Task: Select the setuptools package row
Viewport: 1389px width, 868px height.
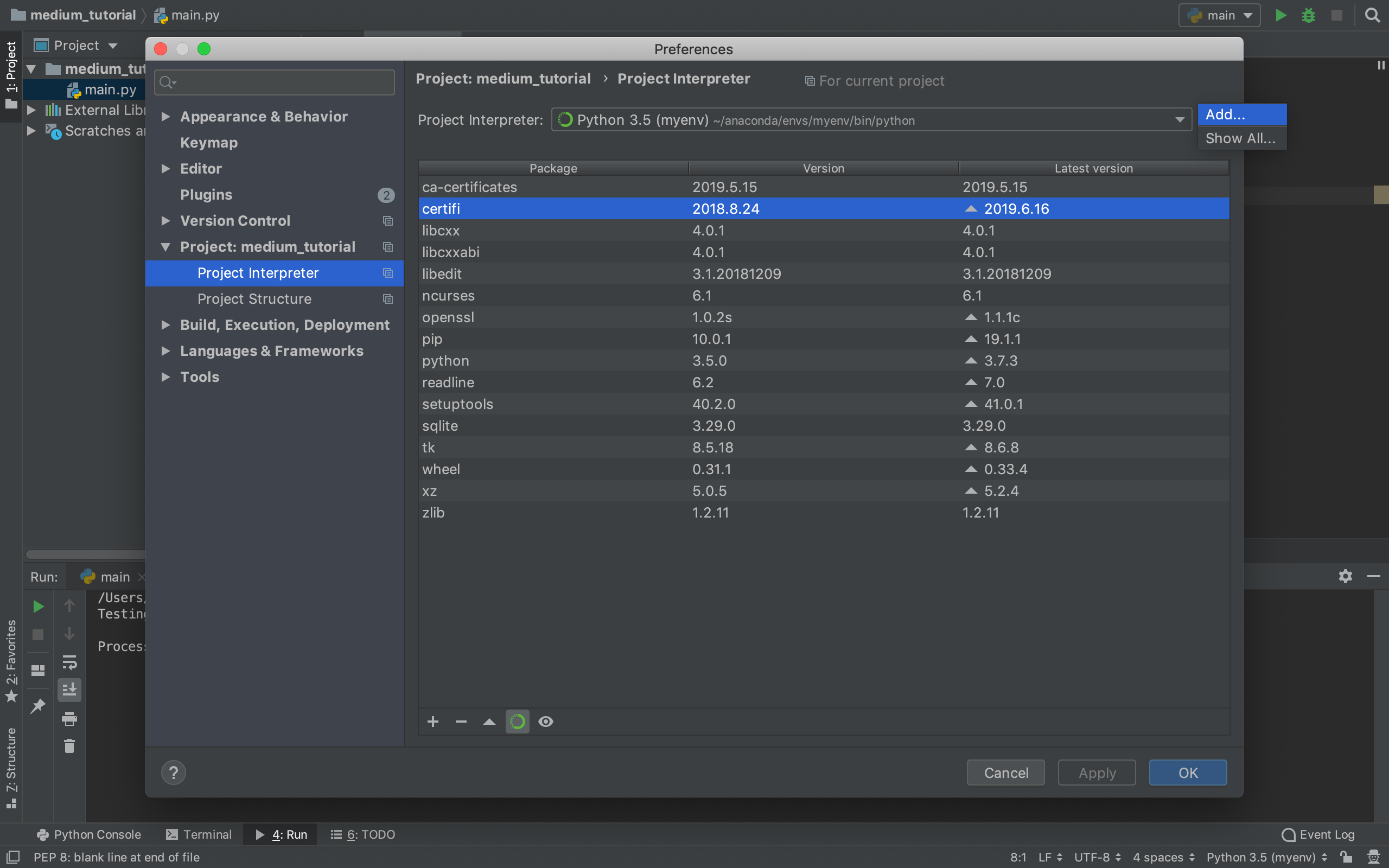Action: coord(824,404)
